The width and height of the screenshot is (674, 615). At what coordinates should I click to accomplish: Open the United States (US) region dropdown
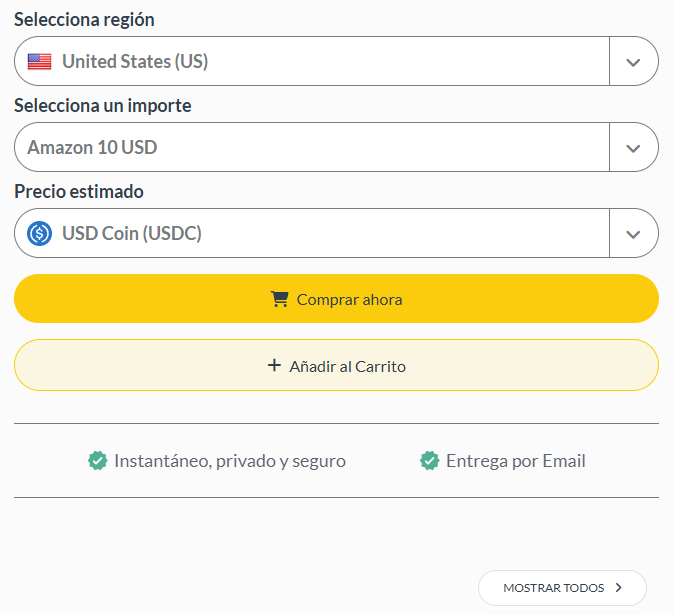coord(336,61)
